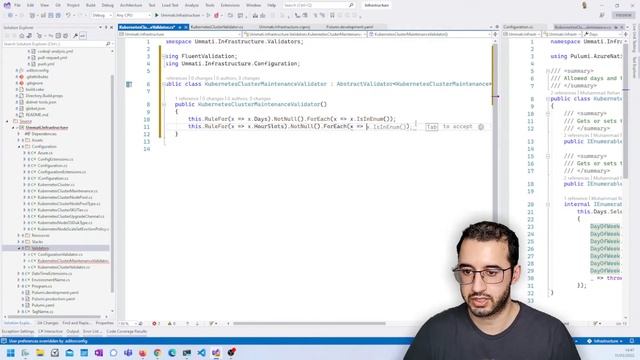Collapse the Configuration folder
Image resolution: width=640 pixels, height=360 pixels.
point(19,147)
